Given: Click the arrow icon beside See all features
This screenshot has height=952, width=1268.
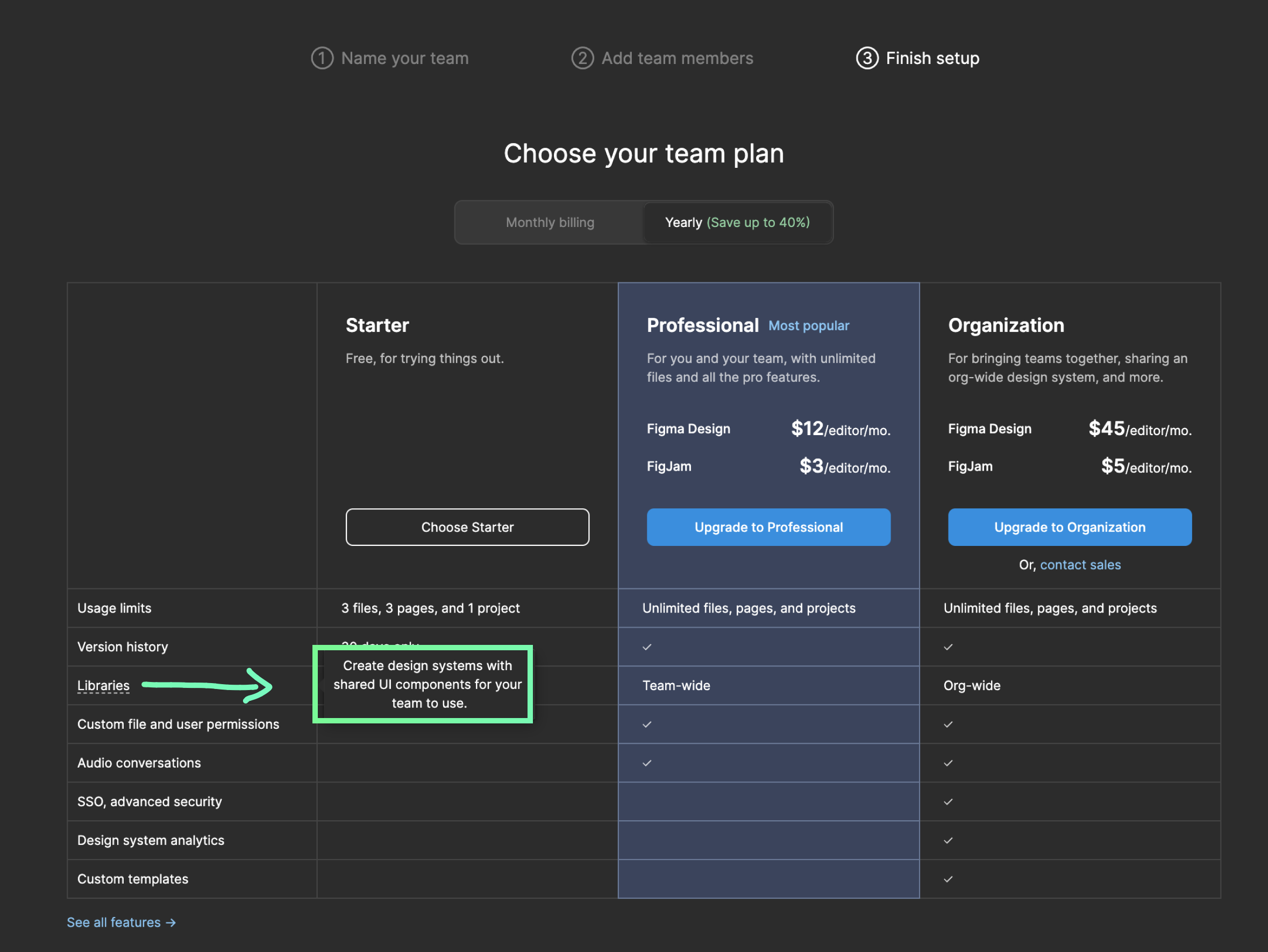Looking at the screenshot, I should point(171,922).
